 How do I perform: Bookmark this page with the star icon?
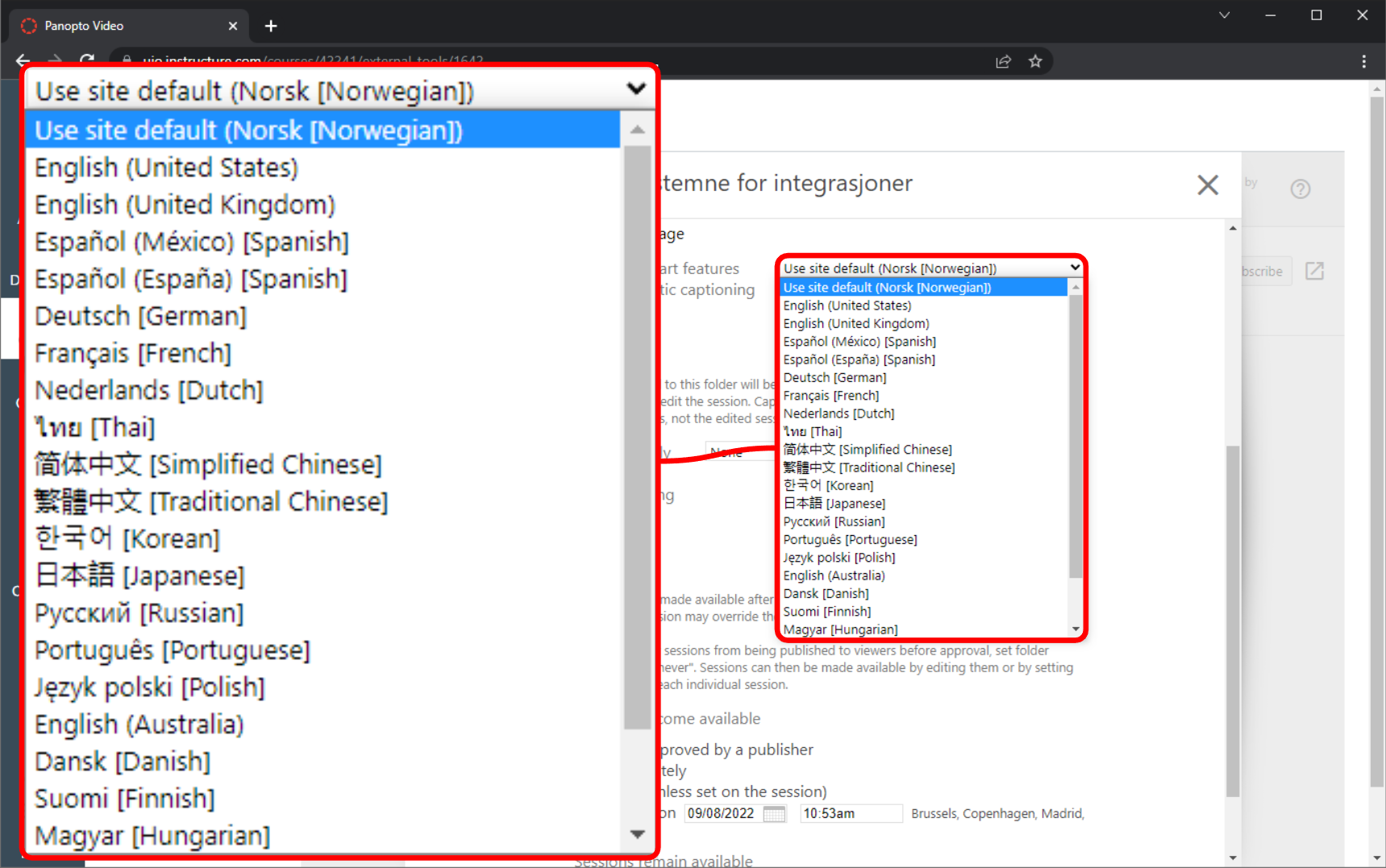tap(1035, 61)
